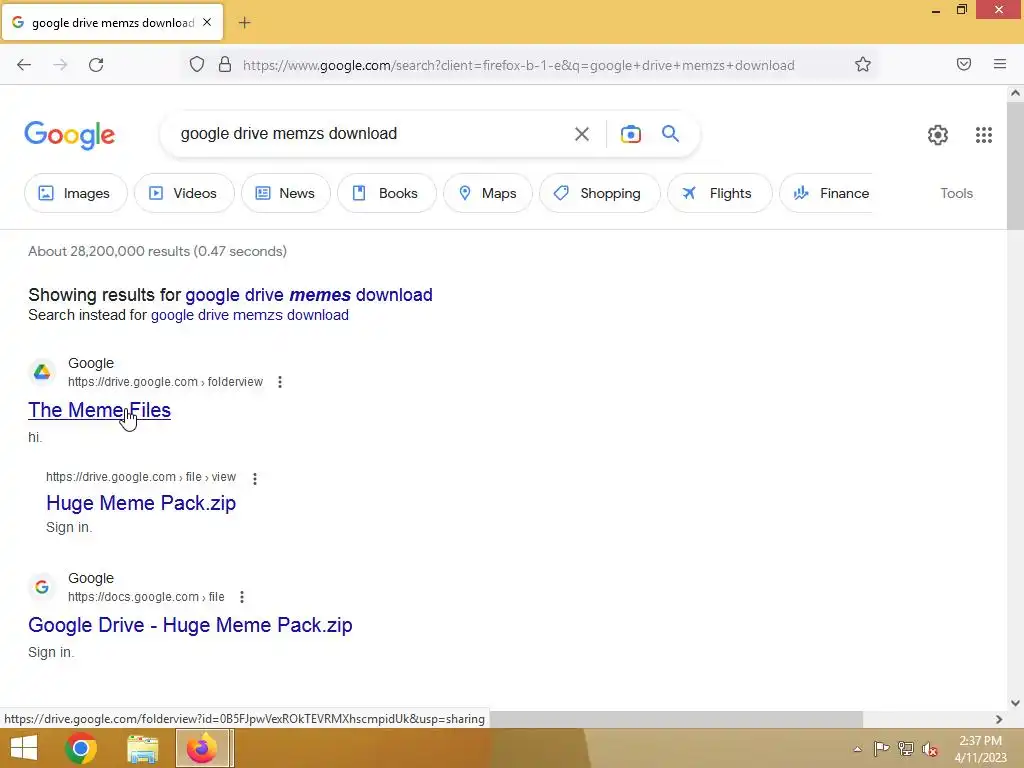Filter results by Finance
Image resolution: width=1024 pixels, height=768 pixels.
pos(827,193)
